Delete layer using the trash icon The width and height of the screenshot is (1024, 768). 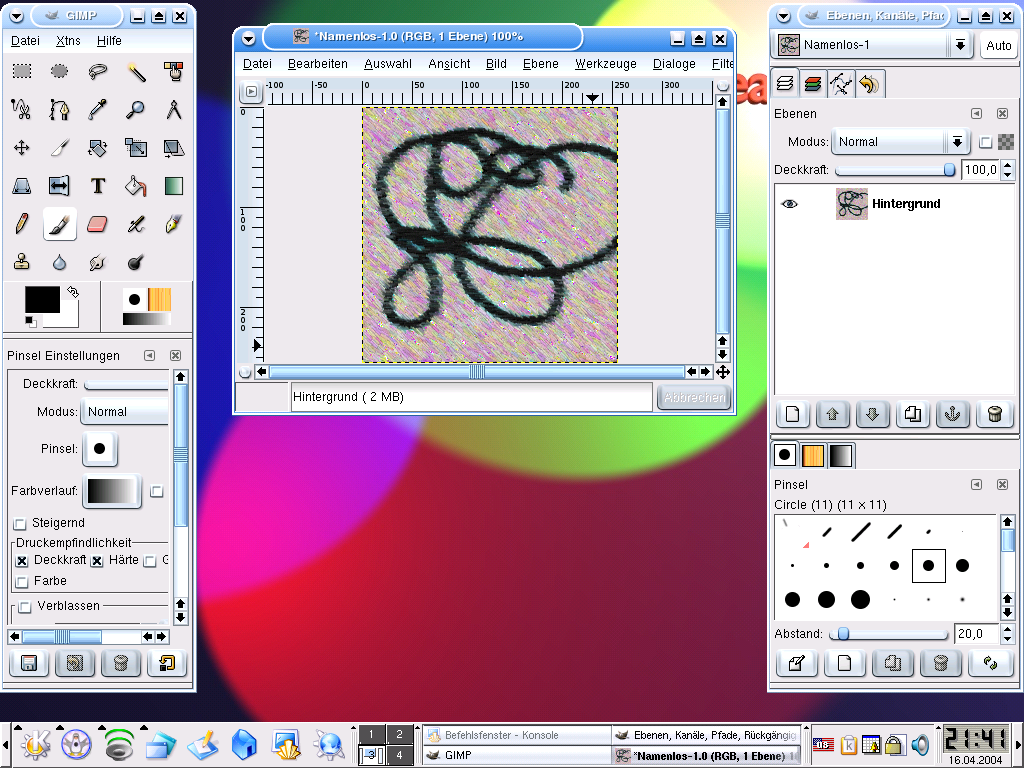993,414
